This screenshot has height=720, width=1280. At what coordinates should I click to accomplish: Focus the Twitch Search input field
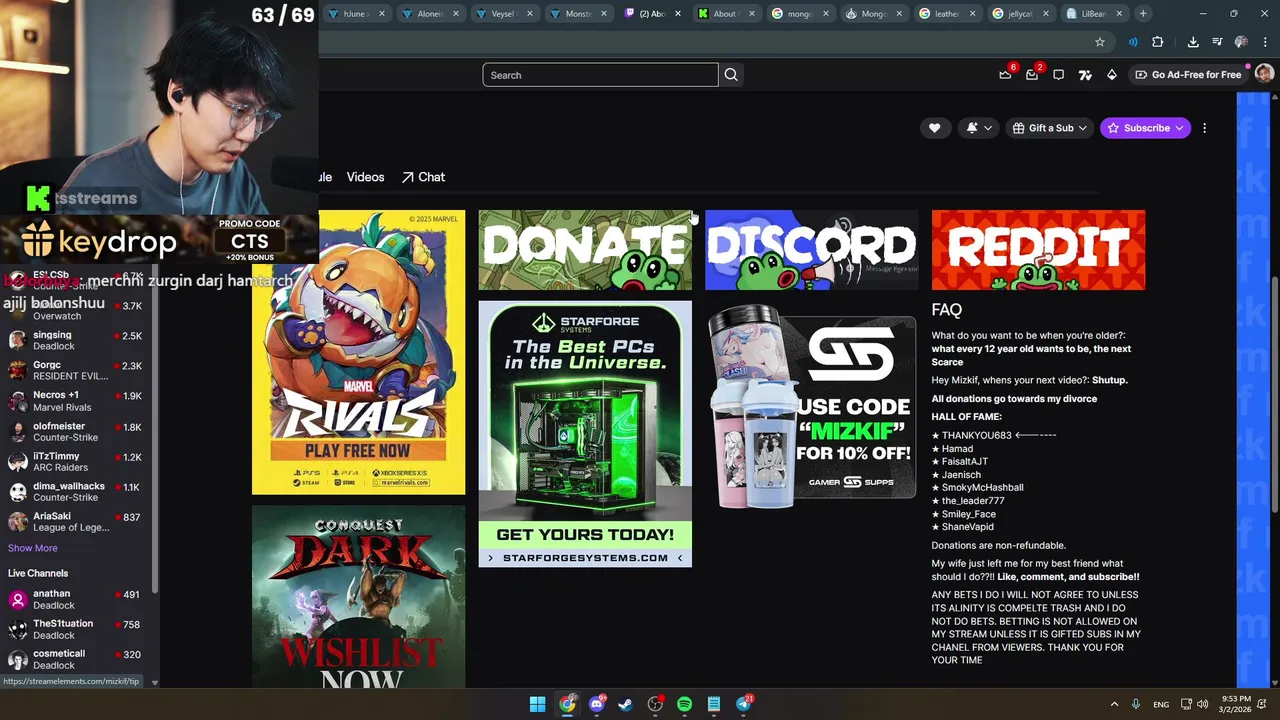[600, 75]
